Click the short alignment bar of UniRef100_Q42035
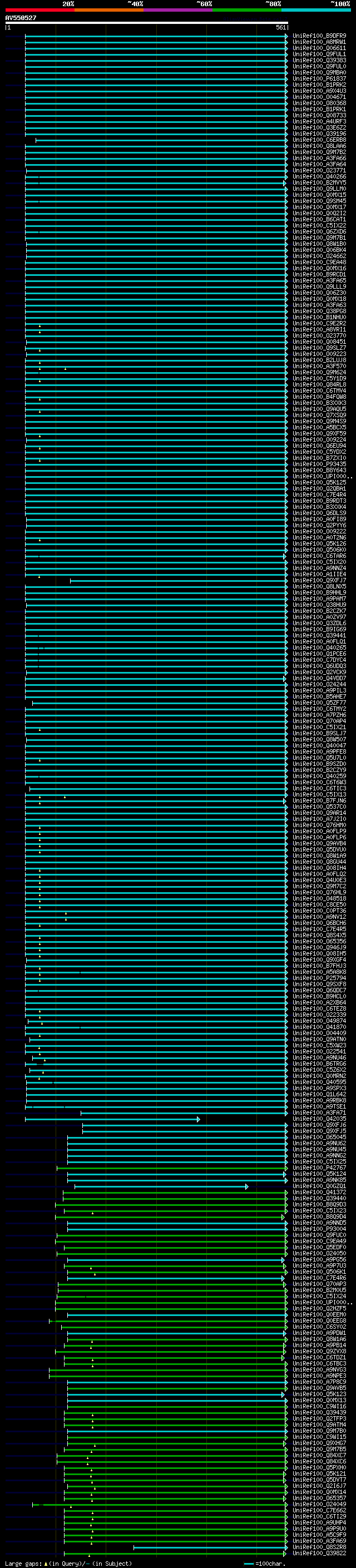356x1568 pixels. click(112, 1119)
